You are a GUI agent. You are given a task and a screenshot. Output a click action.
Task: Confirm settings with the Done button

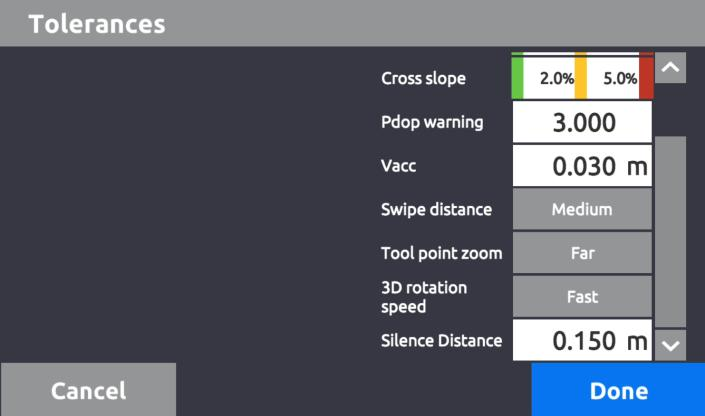(x=618, y=390)
